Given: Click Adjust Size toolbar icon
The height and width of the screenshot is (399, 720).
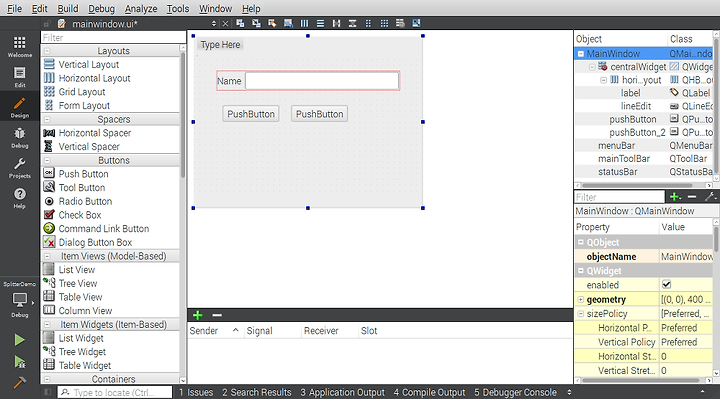Looking at the screenshot, I should (x=416, y=23).
